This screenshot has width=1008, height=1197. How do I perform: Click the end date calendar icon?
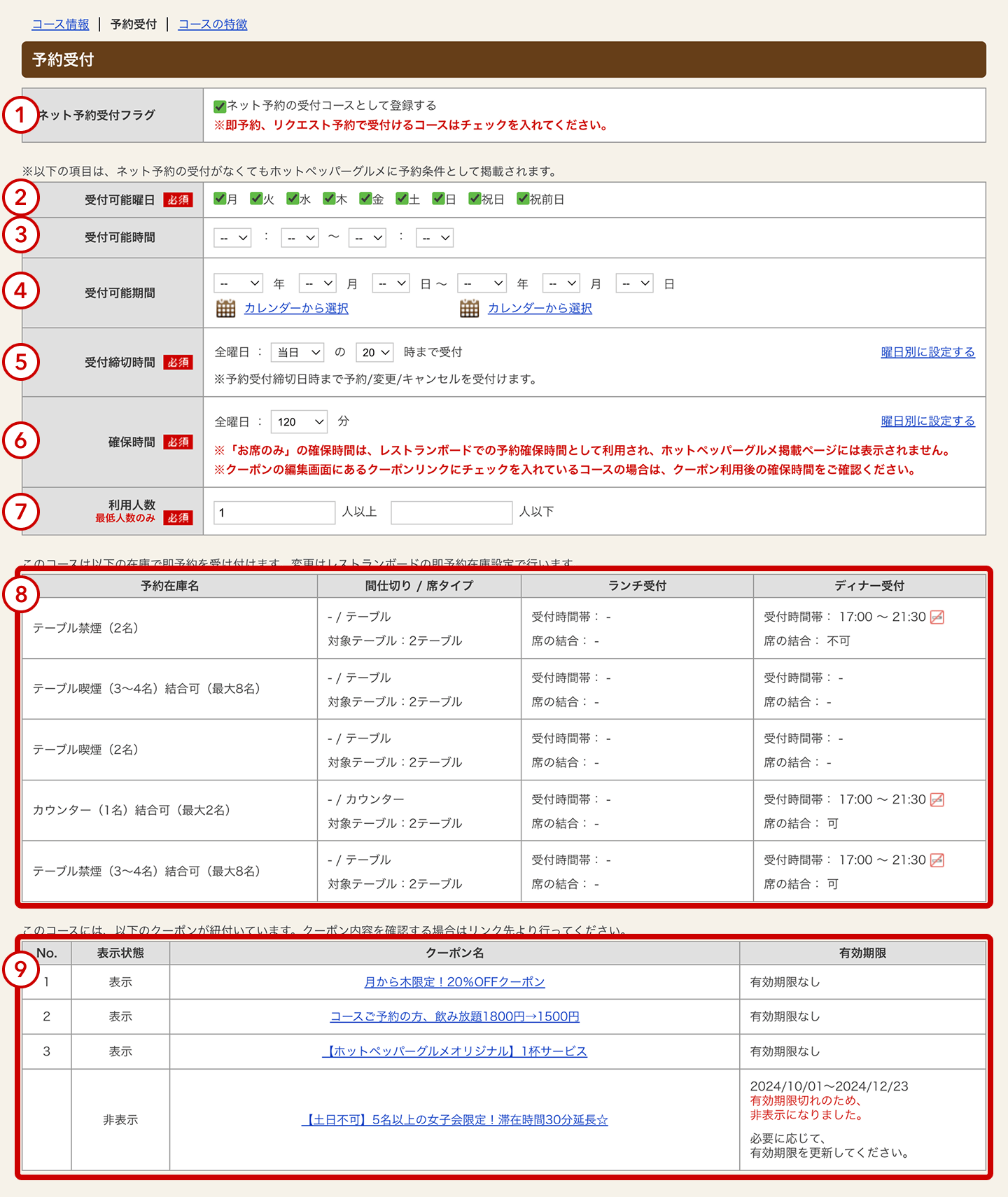[x=469, y=308]
